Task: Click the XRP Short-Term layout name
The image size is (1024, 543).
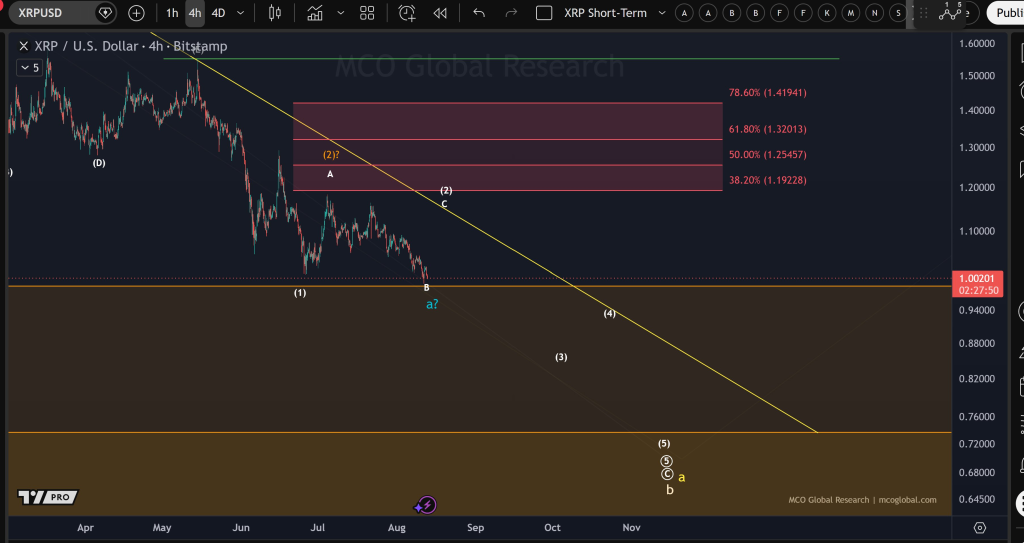Action: (x=605, y=12)
